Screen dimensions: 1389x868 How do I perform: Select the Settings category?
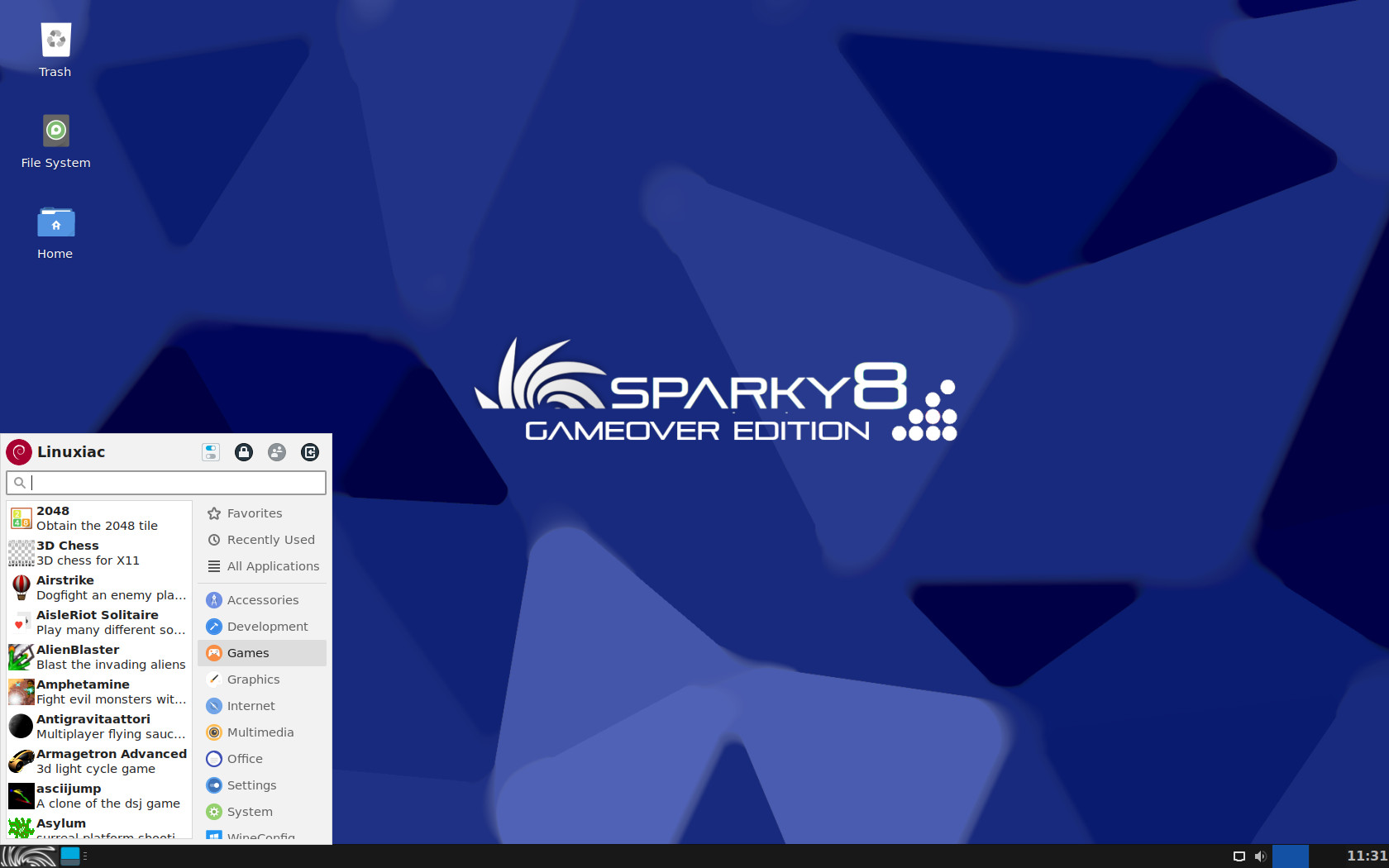[262, 785]
